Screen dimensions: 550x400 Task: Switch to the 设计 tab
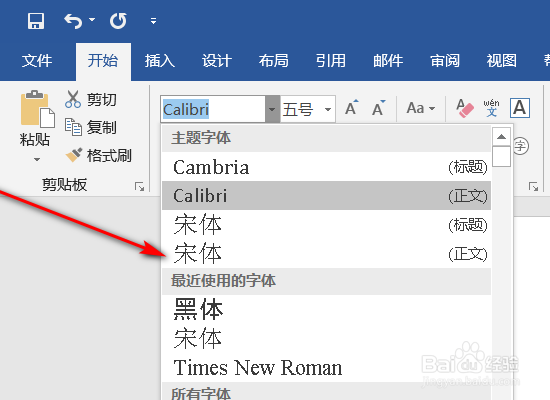(217, 61)
